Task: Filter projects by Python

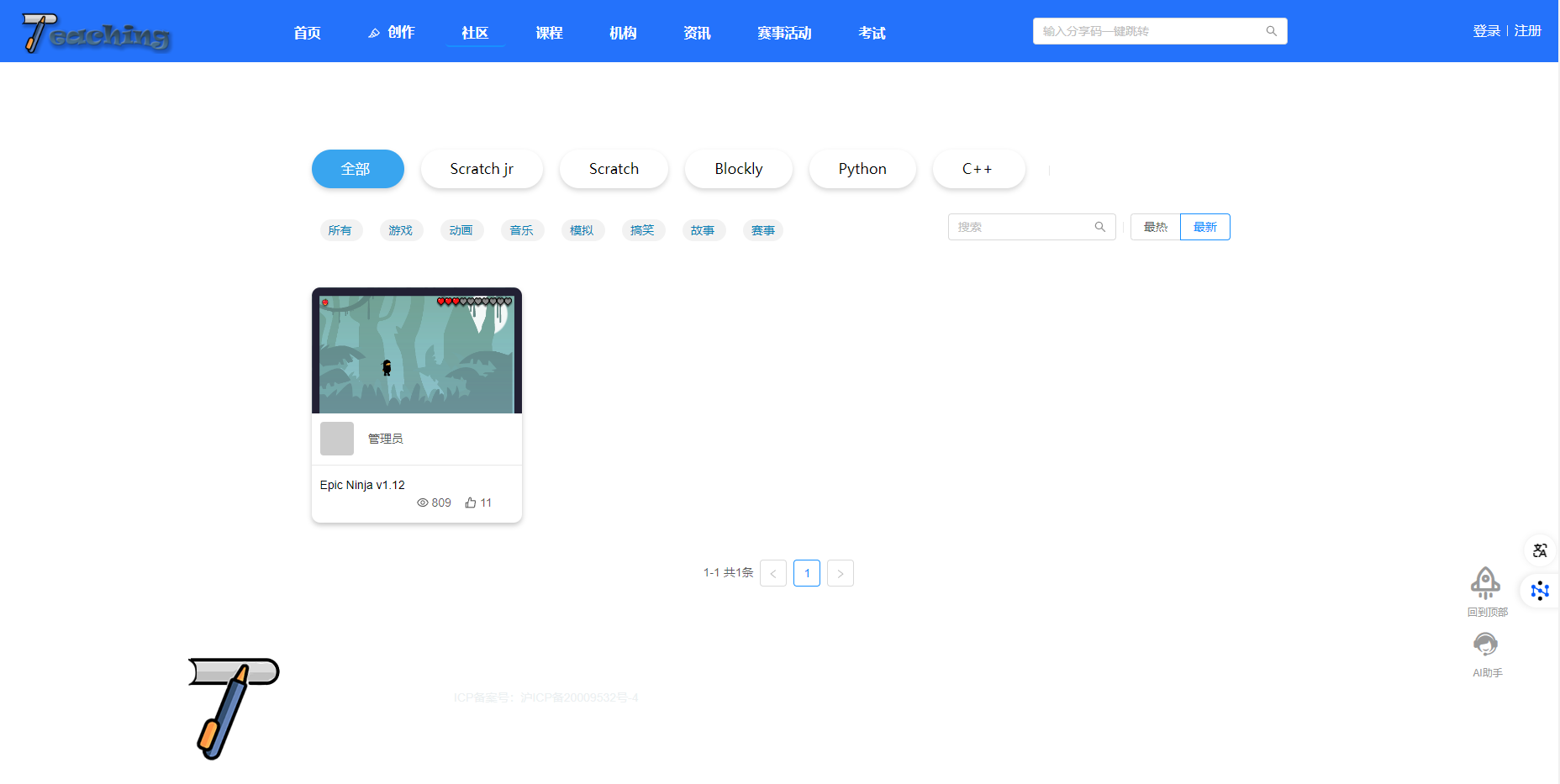Action: (x=862, y=169)
